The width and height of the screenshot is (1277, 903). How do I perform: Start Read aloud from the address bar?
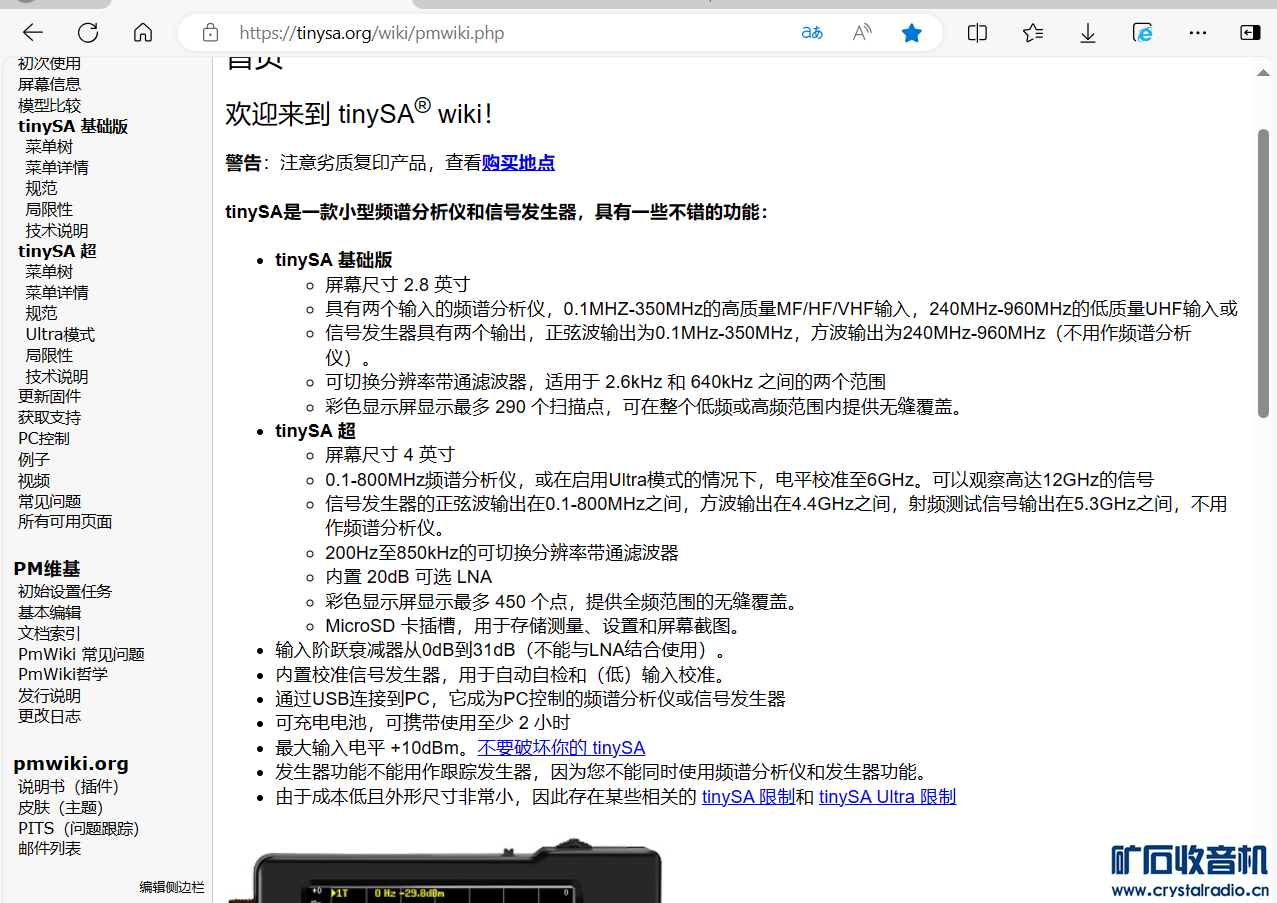pyautogui.click(x=862, y=33)
